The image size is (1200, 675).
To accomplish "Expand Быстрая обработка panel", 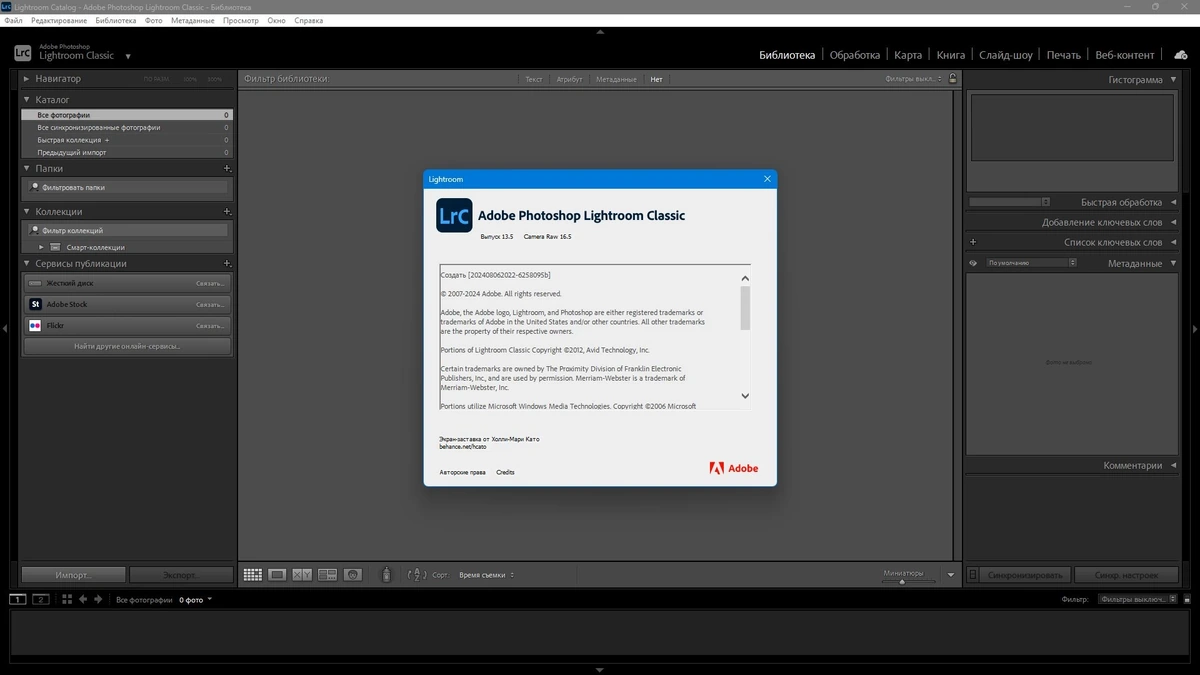I will point(1172,202).
